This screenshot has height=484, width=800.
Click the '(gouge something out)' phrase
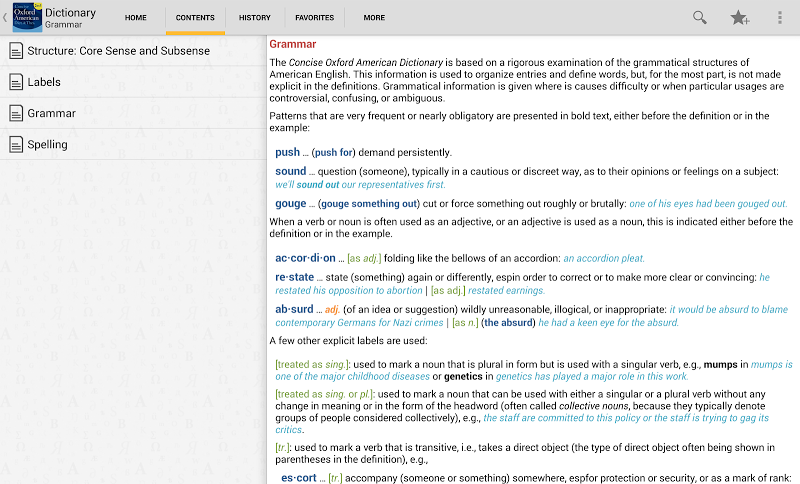click(368, 204)
